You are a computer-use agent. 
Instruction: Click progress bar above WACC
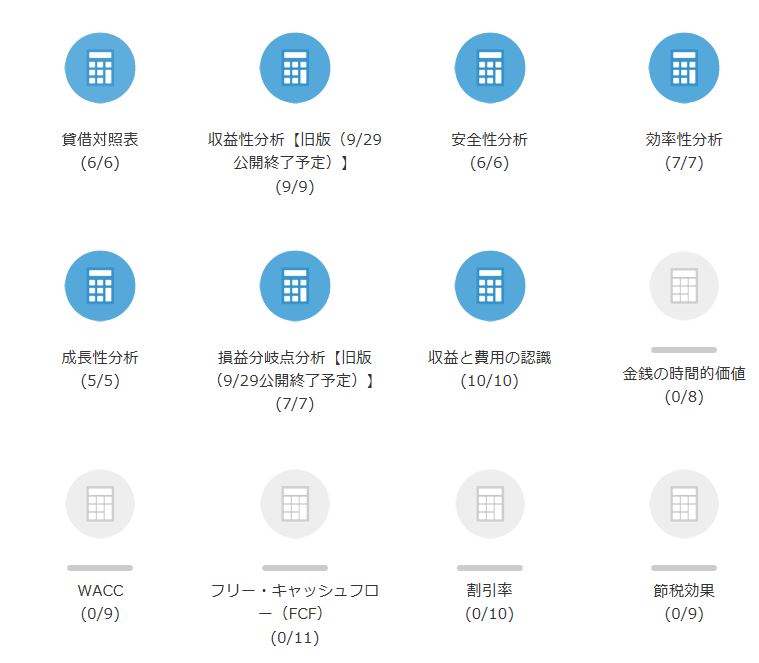click(100, 568)
